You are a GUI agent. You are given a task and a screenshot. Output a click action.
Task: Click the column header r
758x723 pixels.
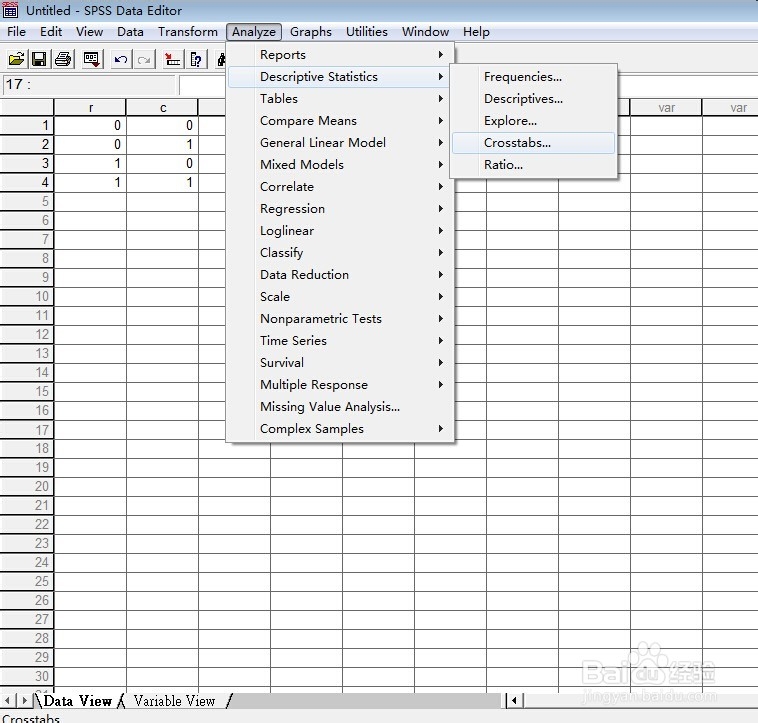[x=90, y=108]
